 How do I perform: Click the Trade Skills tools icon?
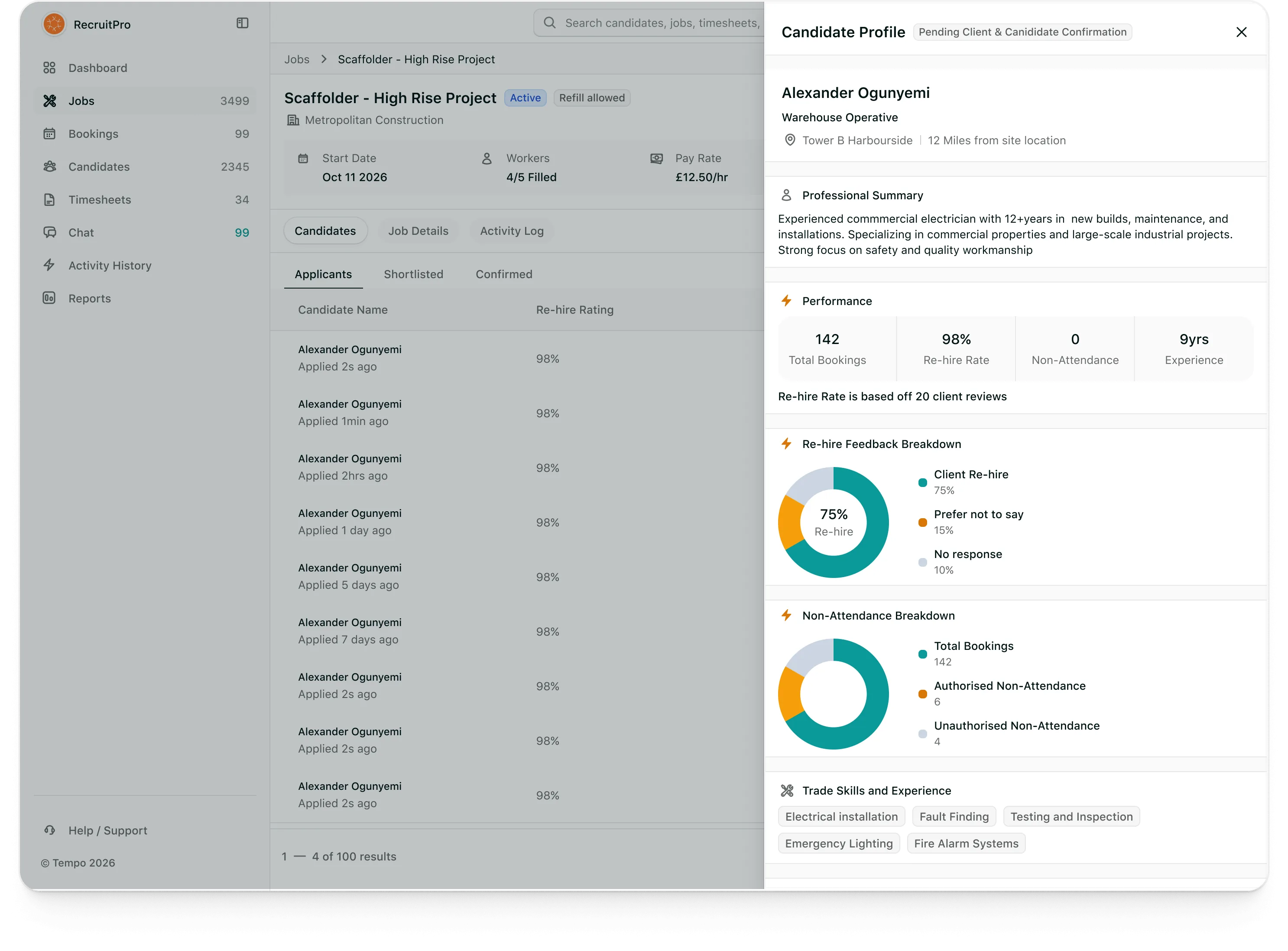787,790
